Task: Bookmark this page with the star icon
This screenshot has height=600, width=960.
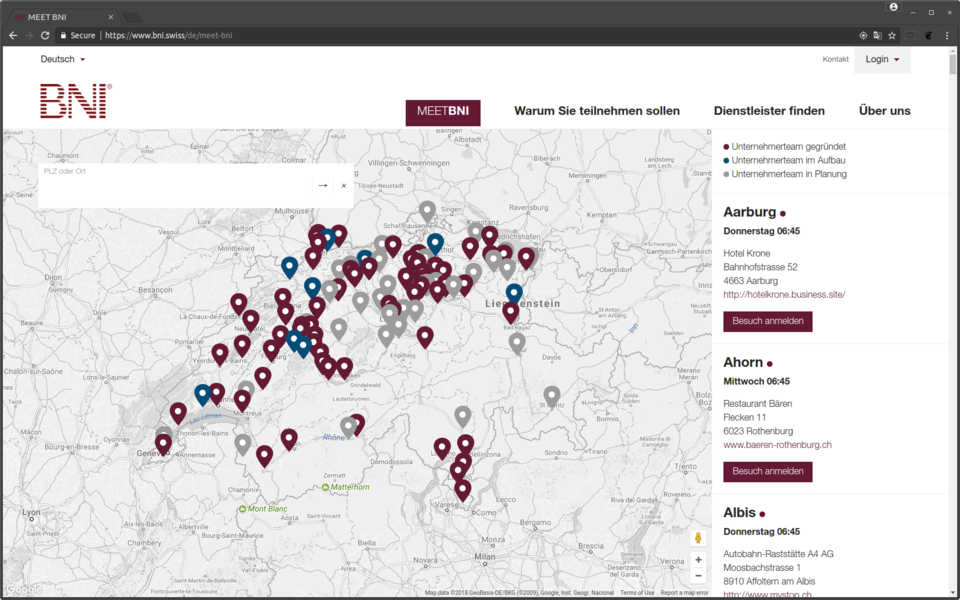Action: 892,36
